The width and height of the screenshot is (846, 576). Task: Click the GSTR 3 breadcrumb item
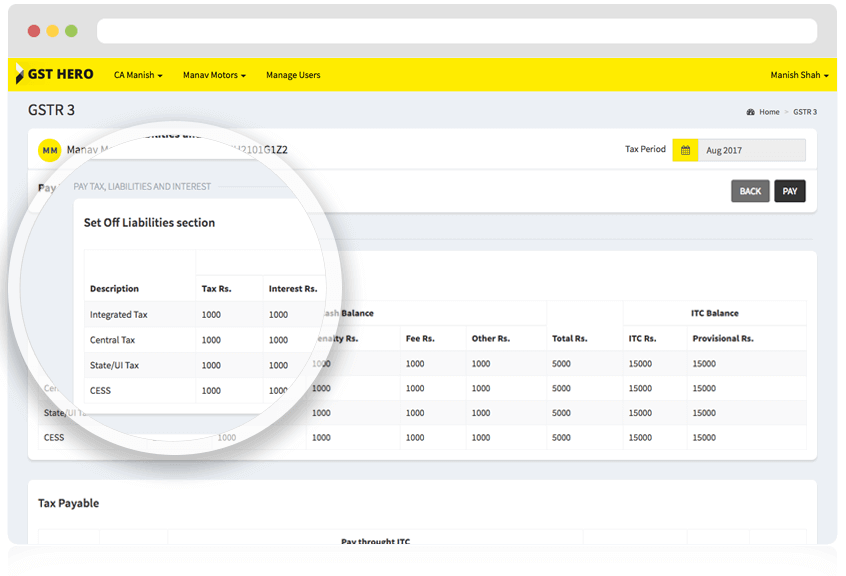tap(805, 112)
